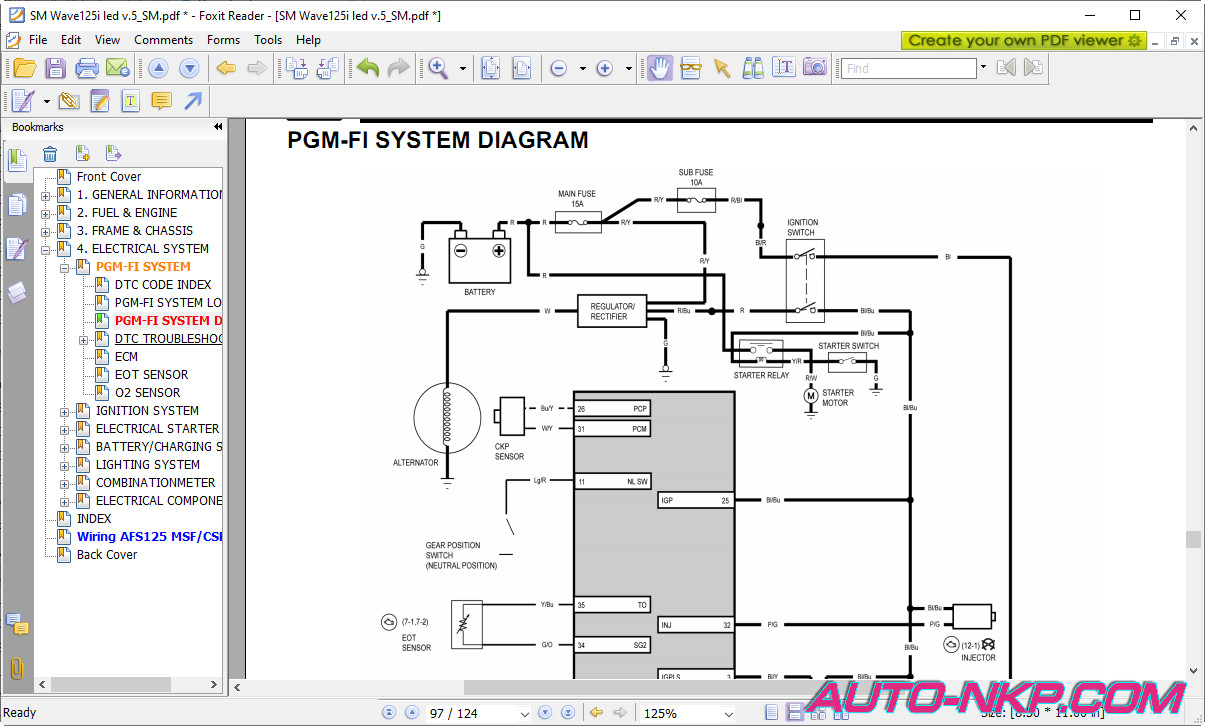Viewport: 1205px width, 726px height.
Task: Click the page number field 97 / 124
Action: pyautogui.click(x=478, y=713)
